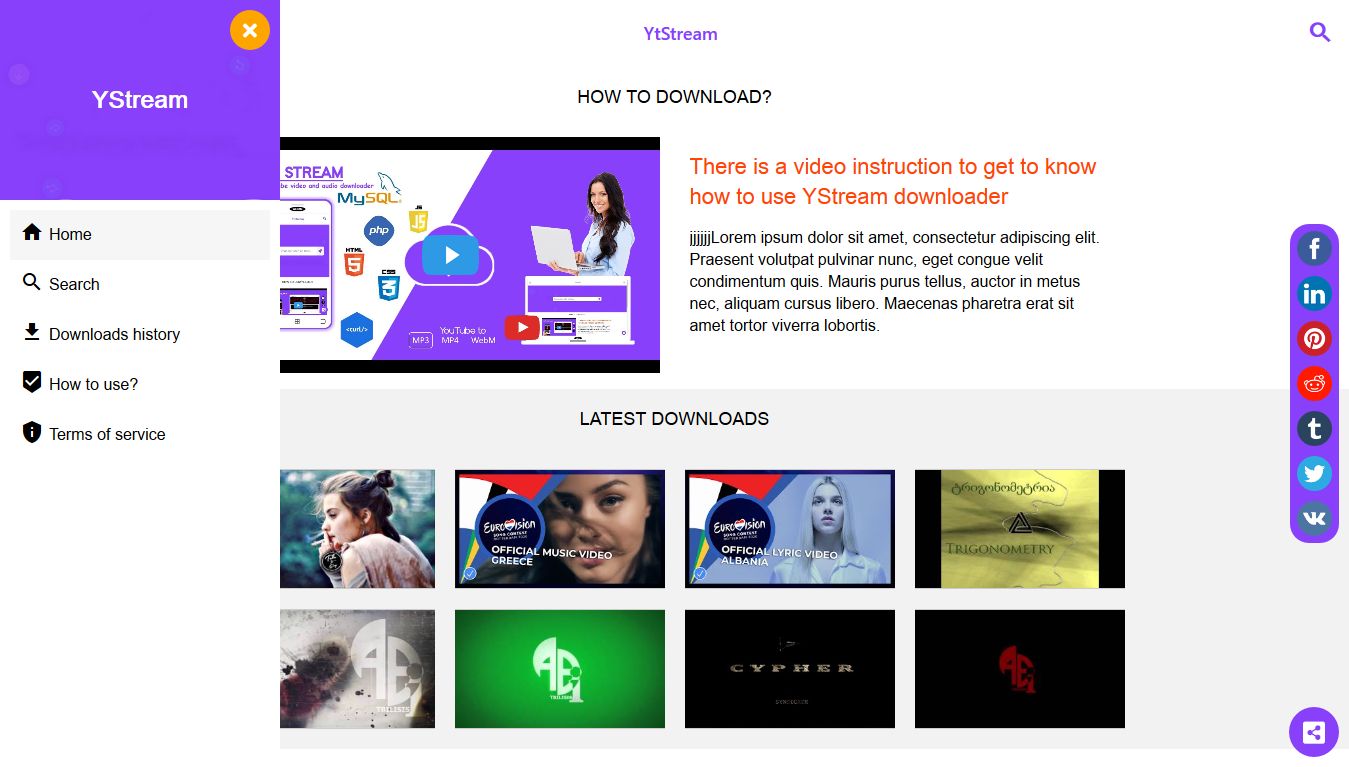Share on Twitter
Image resolution: width=1349 pixels, height=767 pixels.
(1314, 474)
